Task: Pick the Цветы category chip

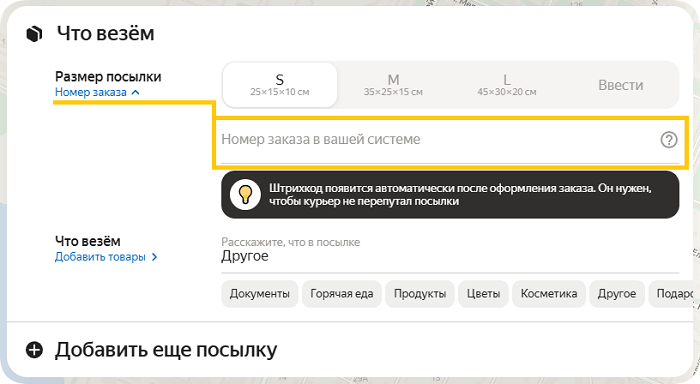Action: [483, 294]
